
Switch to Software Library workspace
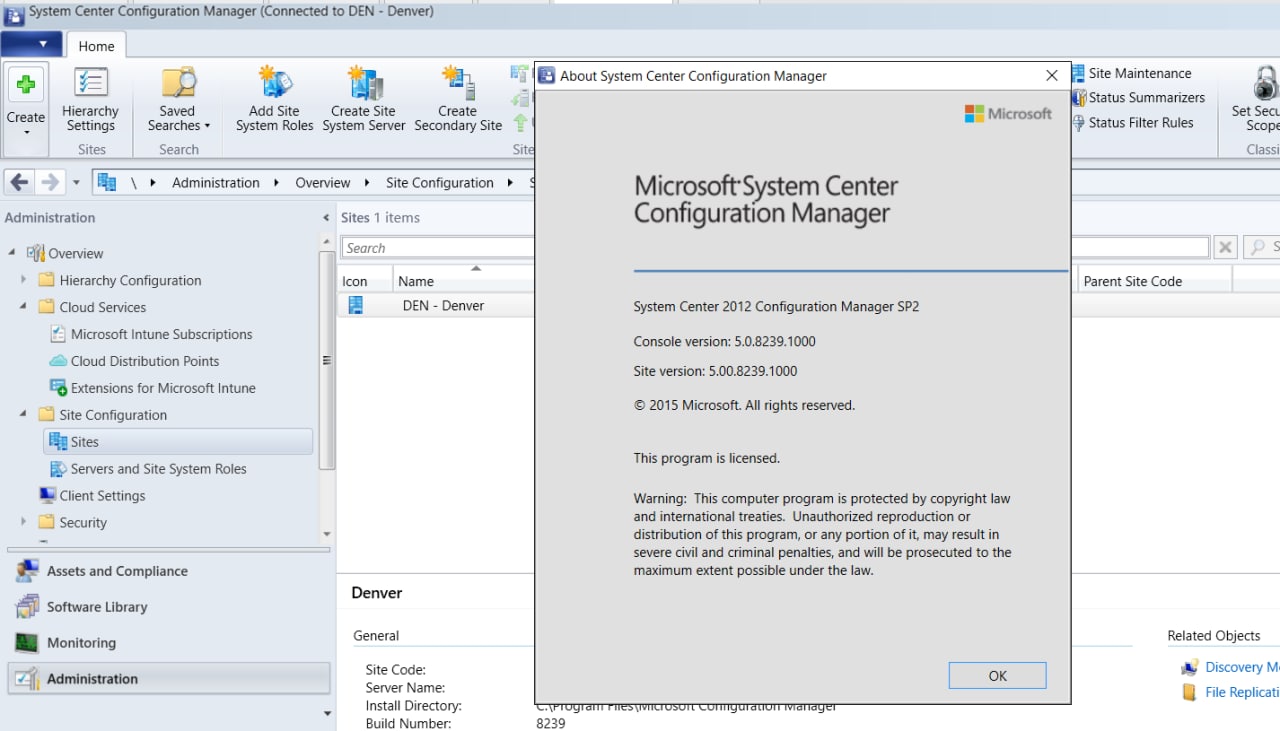168,607
